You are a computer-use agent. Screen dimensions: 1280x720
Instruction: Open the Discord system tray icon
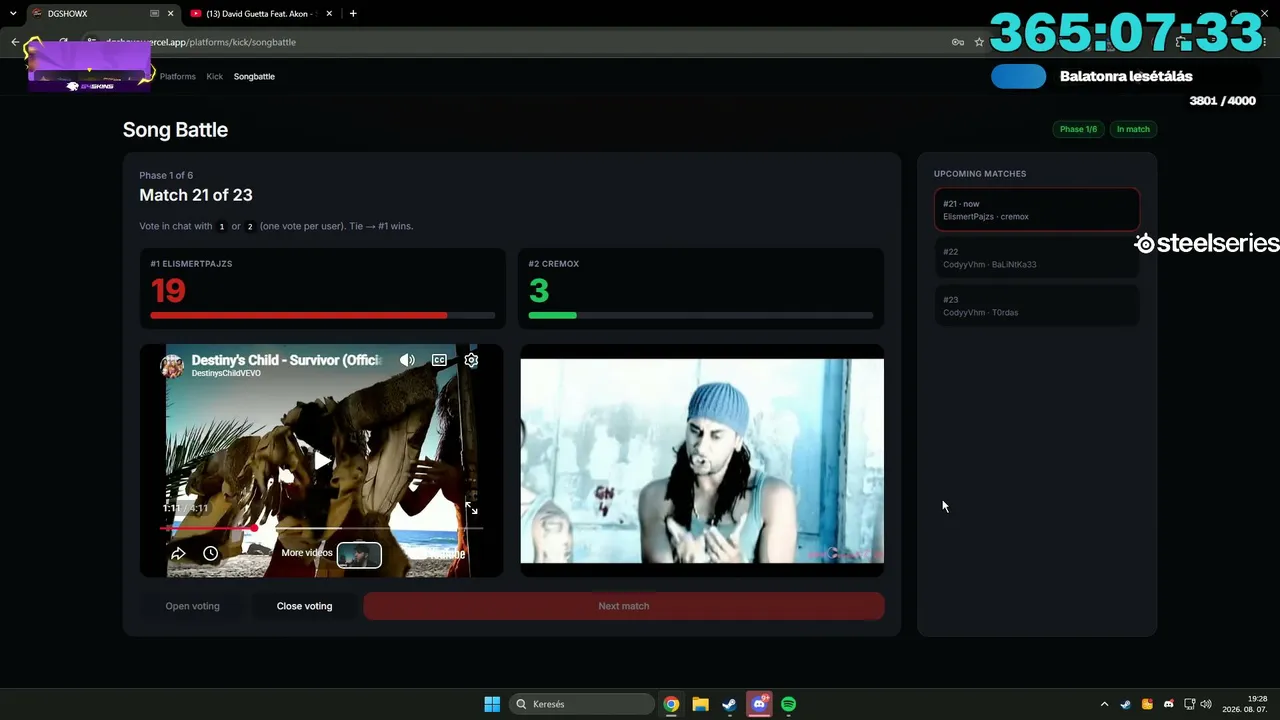click(x=1168, y=704)
